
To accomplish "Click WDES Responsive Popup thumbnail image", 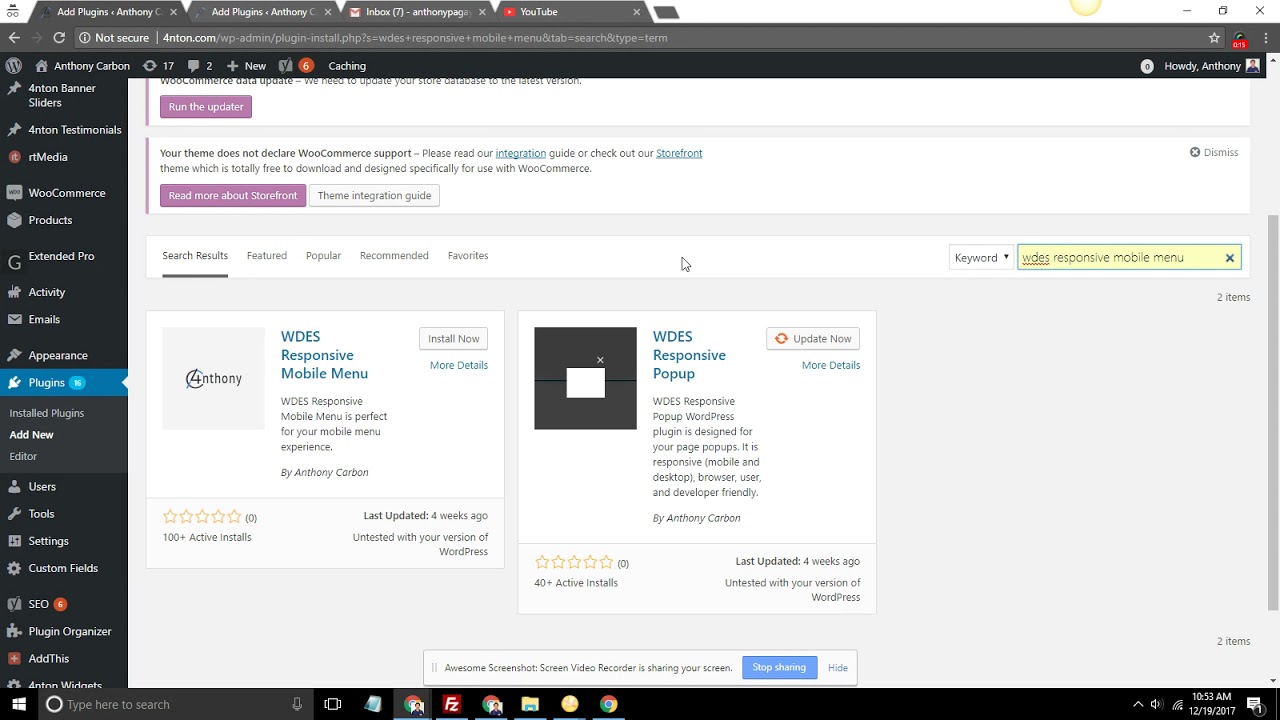I will [585, 378].
